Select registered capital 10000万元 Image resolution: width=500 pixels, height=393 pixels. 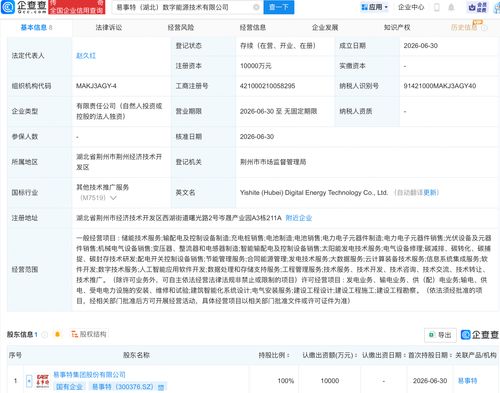pos(256,66)
